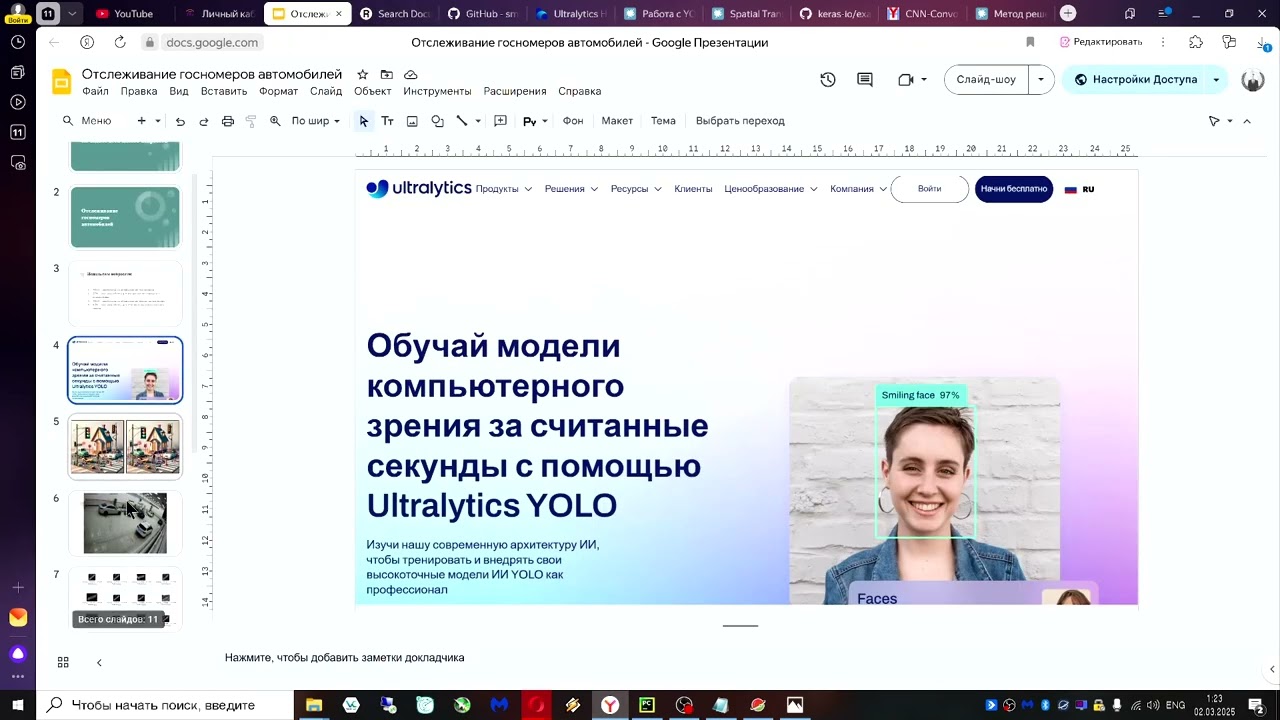Open version history clock icon
Viewport: 1280px width, 720px height.
point(828,80)
